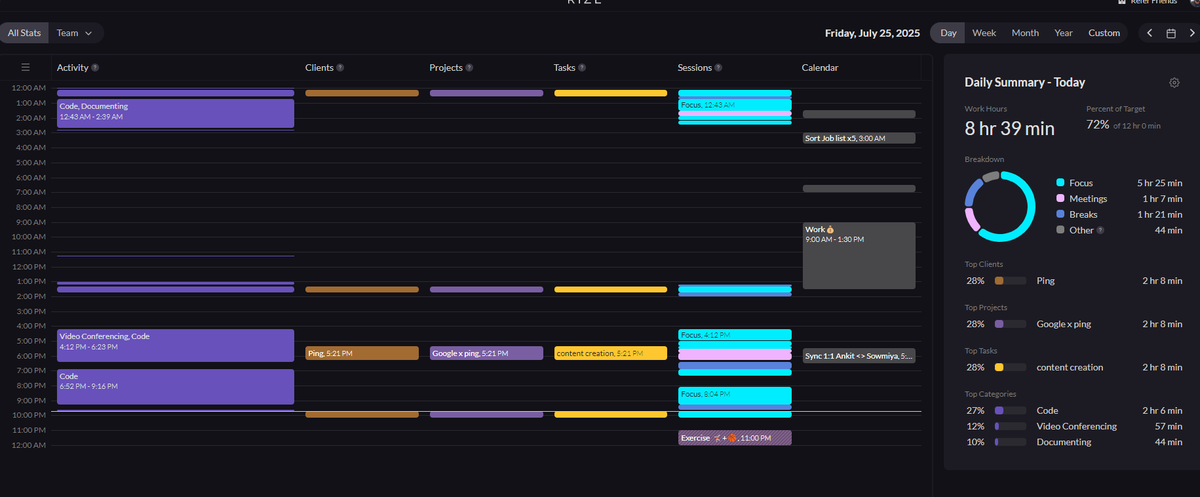Select the Ping 5:21 PM client entry
1200x497 pixels.
pos(362,353)
